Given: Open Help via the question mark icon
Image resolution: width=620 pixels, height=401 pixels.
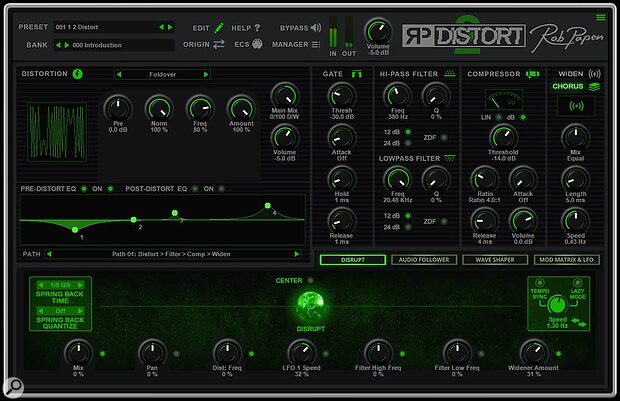Looking at the screenshot, I should tap(257, 28).
